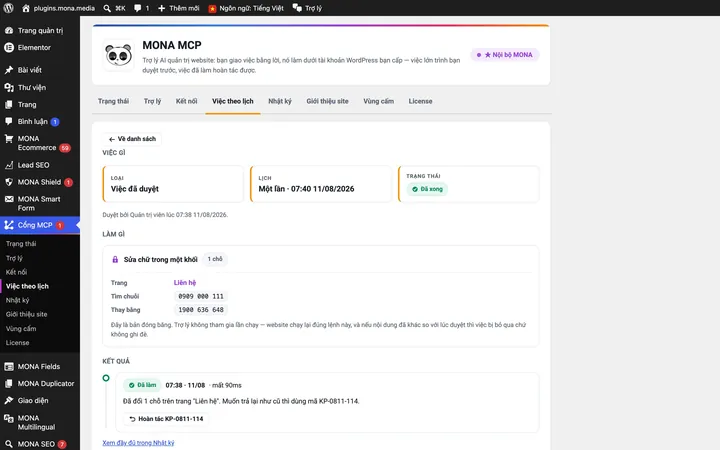Click the Trang pages icon
Image resolution: width=720 pixels, height=450 pixels.
coord(9,104)
